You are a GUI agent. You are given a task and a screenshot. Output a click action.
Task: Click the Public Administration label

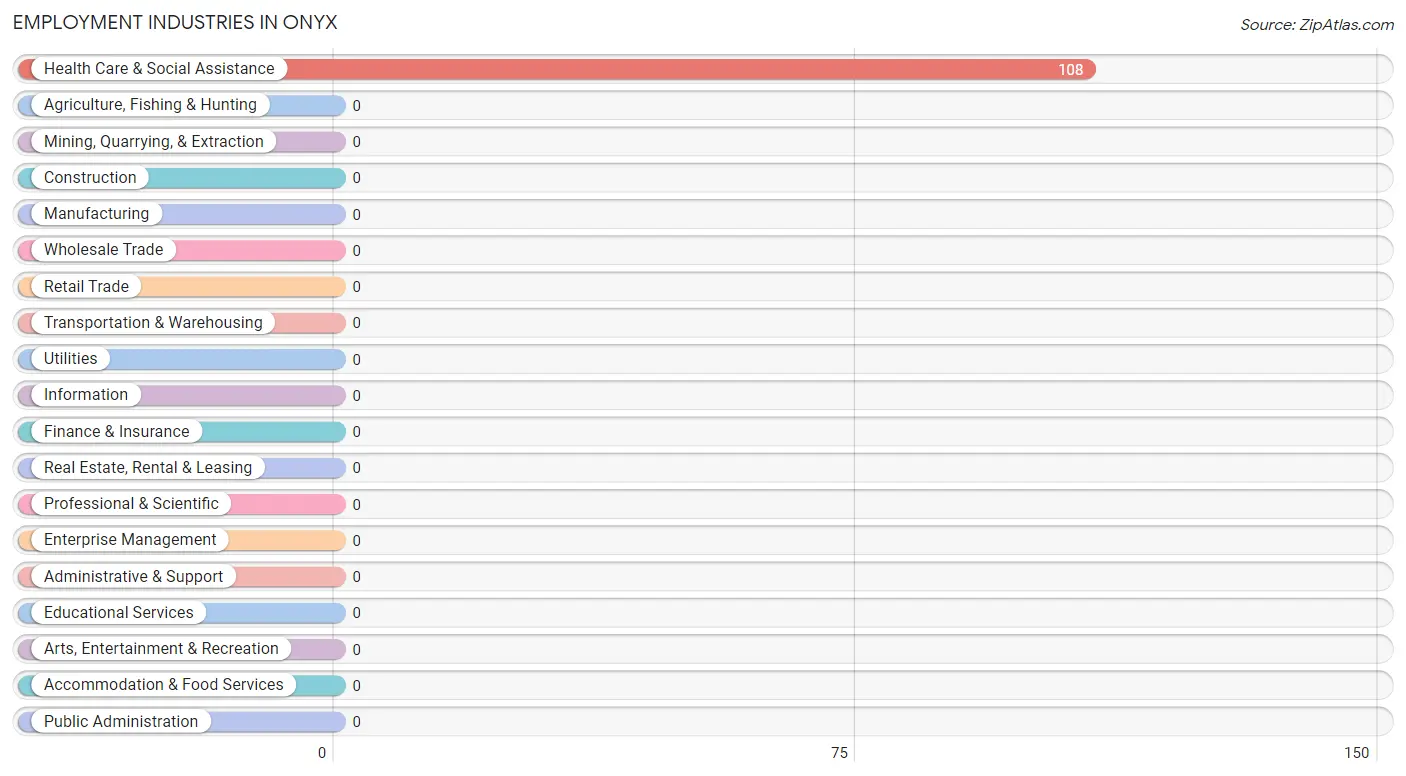click(x=121, y=722)
